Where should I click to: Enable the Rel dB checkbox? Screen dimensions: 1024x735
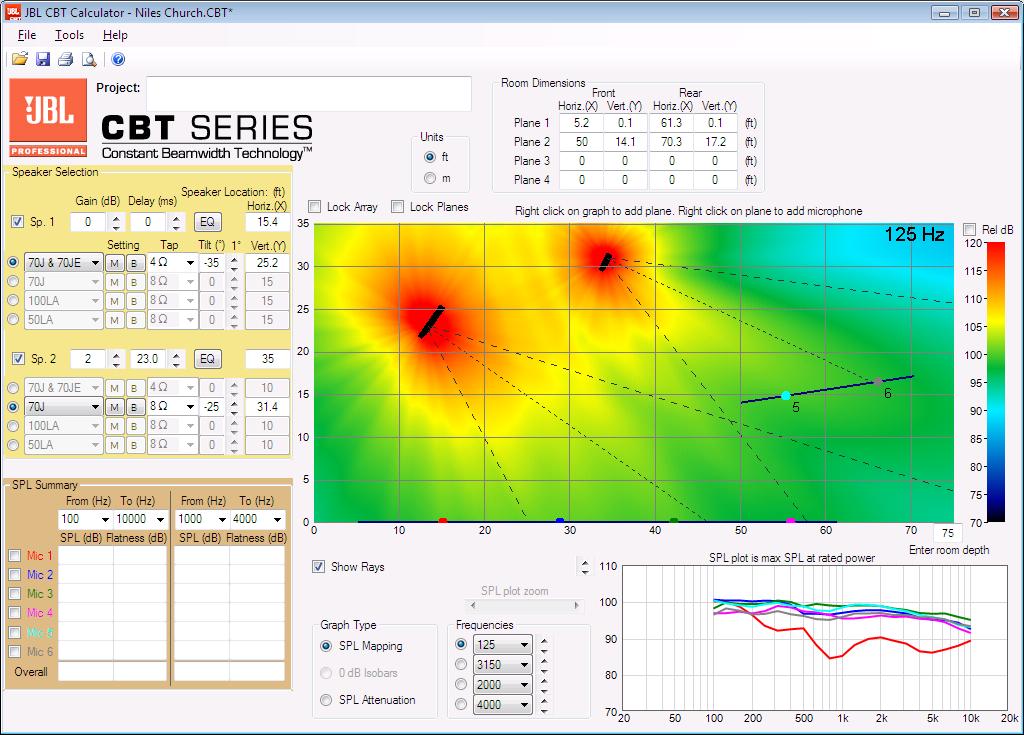(970, 230)
